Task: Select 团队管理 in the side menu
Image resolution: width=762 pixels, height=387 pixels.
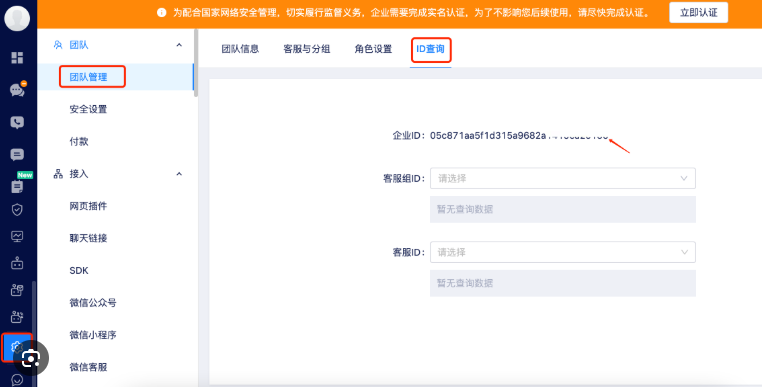Action: coord(88,77)
